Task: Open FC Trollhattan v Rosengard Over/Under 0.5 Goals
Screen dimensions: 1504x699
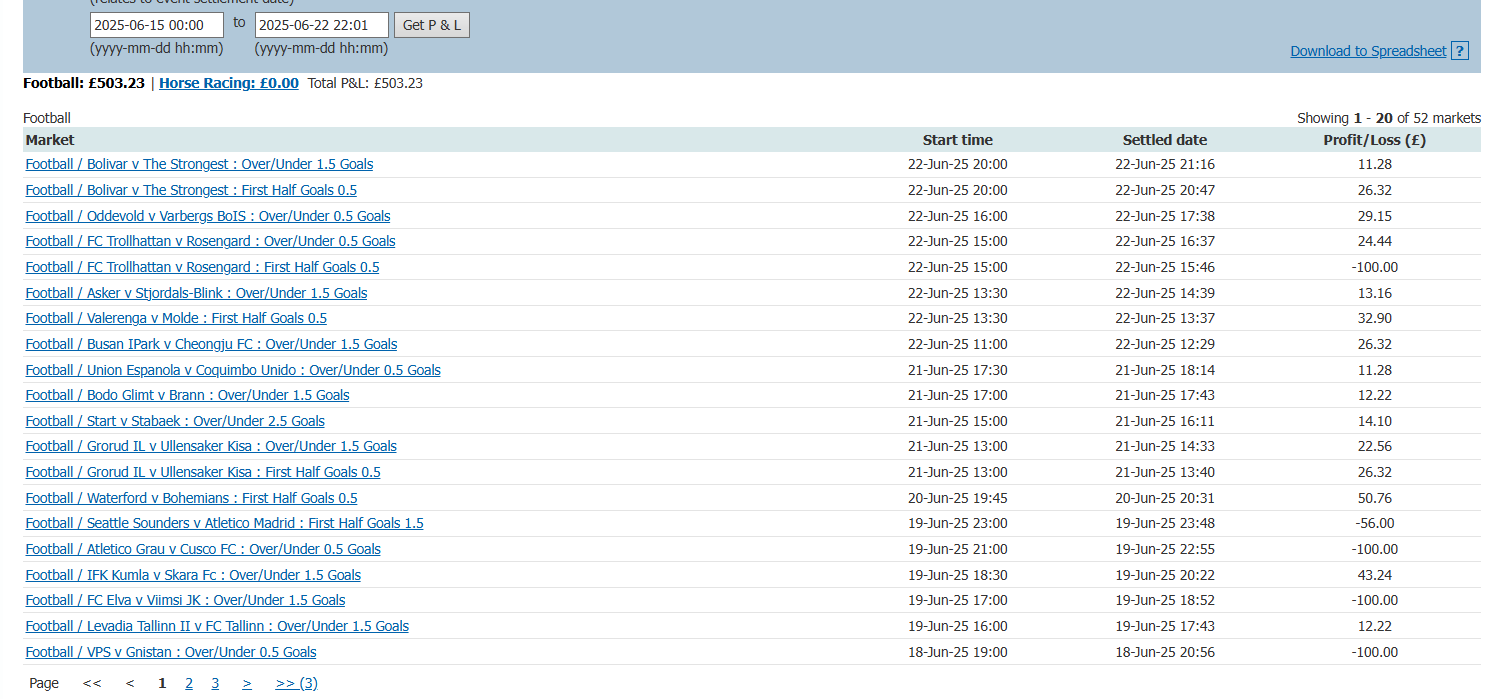Action: 210,241
